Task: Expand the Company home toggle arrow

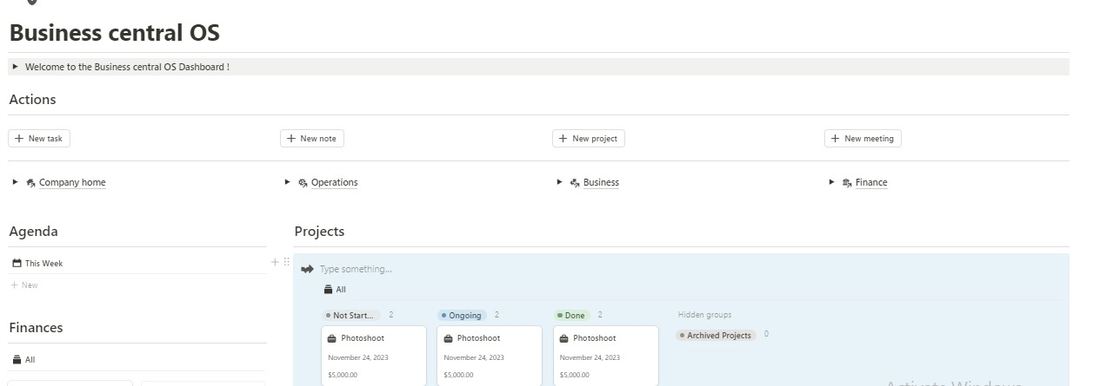Action: 15,182
